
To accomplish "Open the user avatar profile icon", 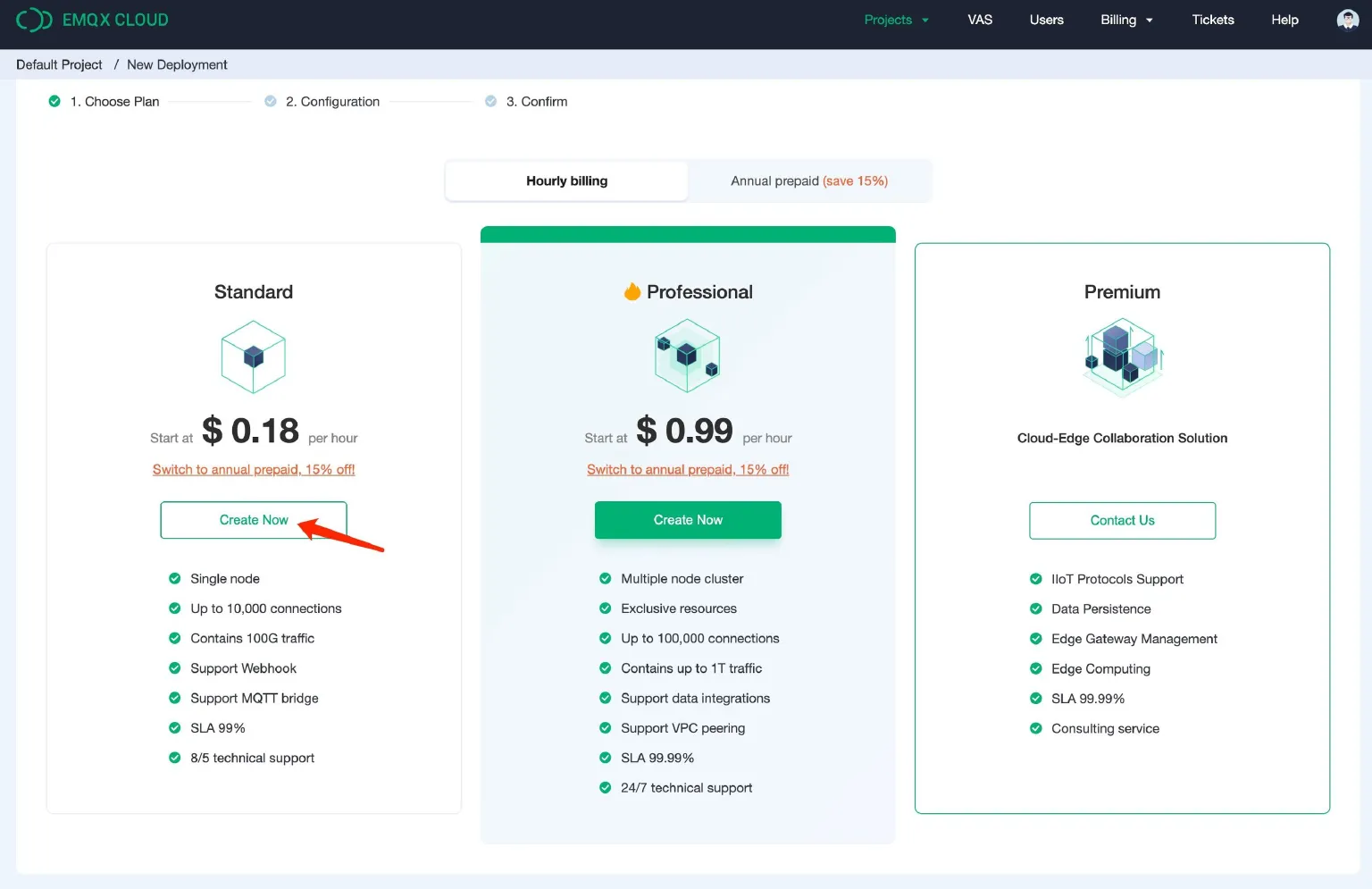I will click(x=1347, y=20).
